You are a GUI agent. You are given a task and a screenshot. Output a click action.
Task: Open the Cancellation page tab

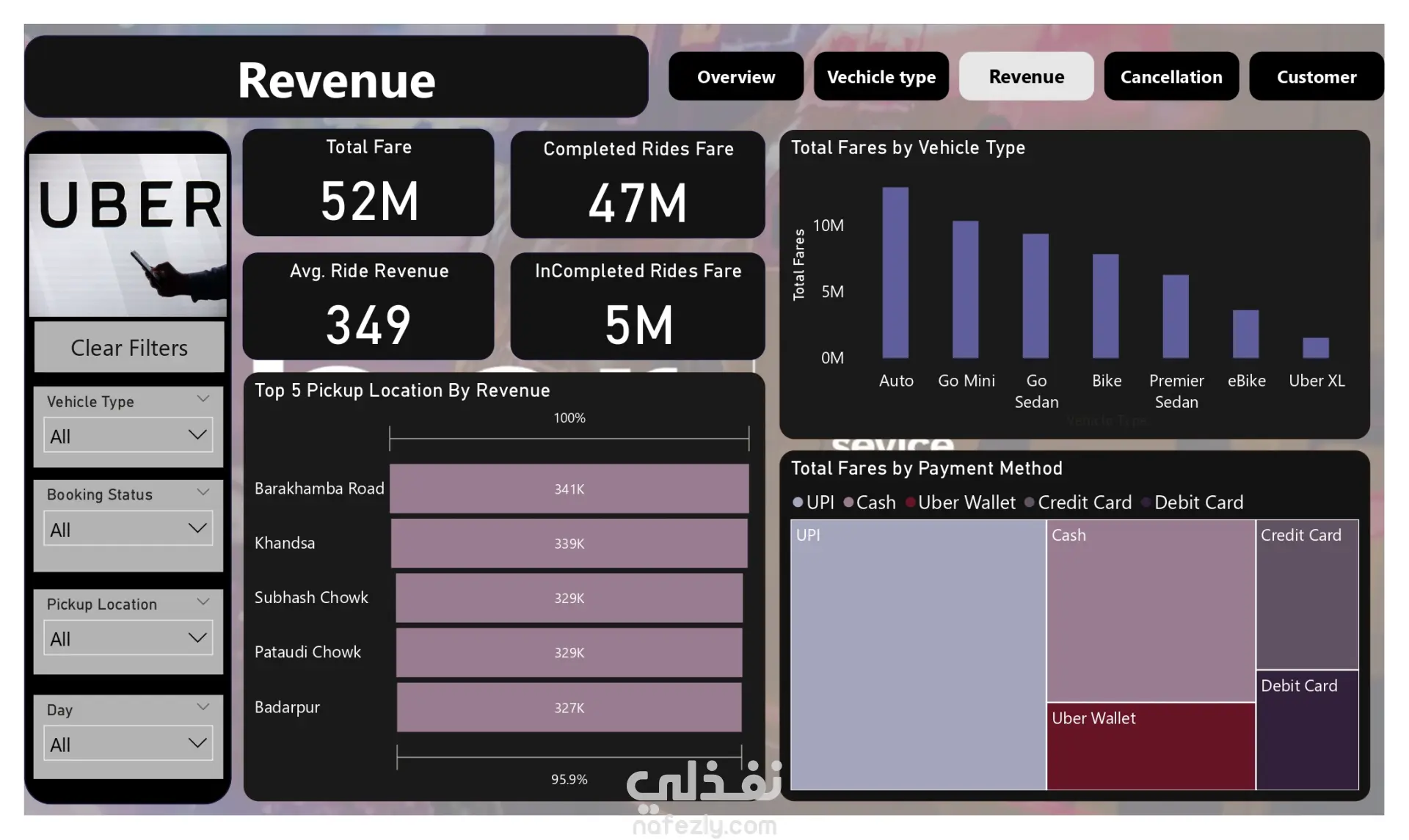tap(1170, 76)
